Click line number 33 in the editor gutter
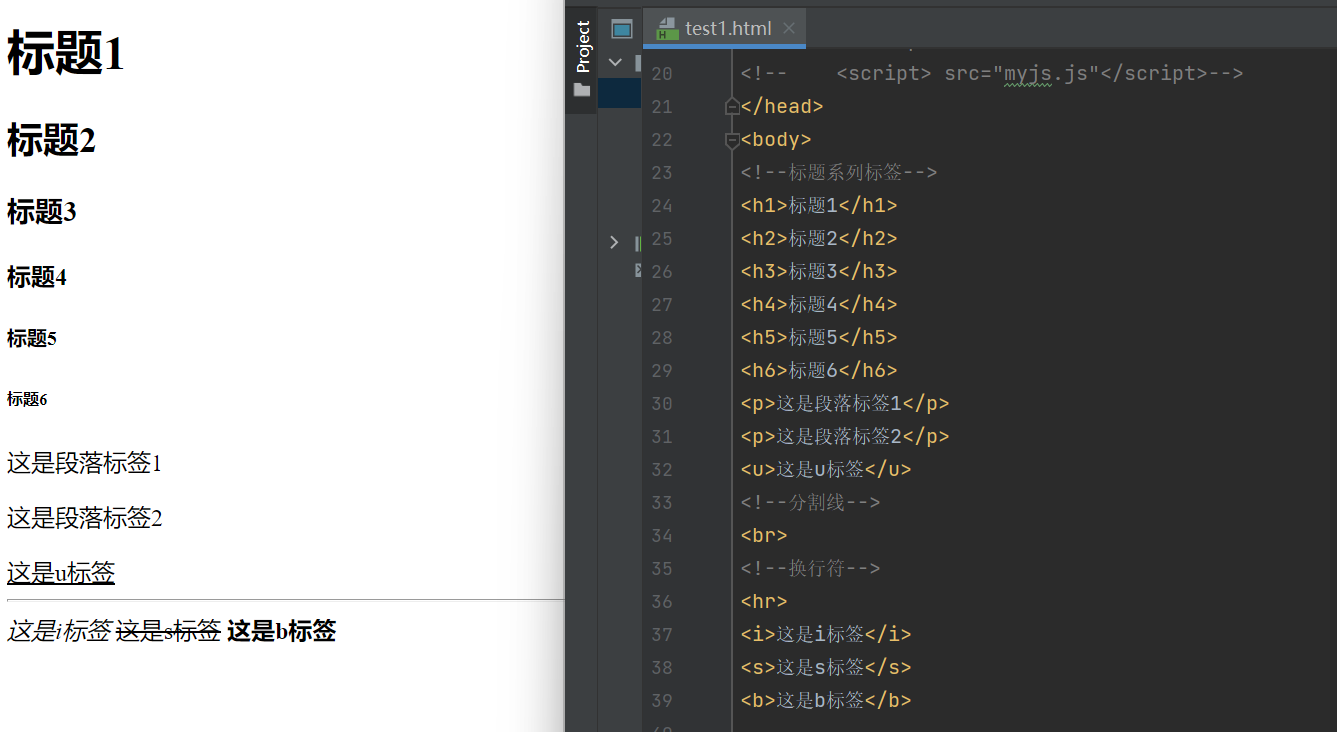The height and width of the screenshot is (732, 1337). [662, 503]
